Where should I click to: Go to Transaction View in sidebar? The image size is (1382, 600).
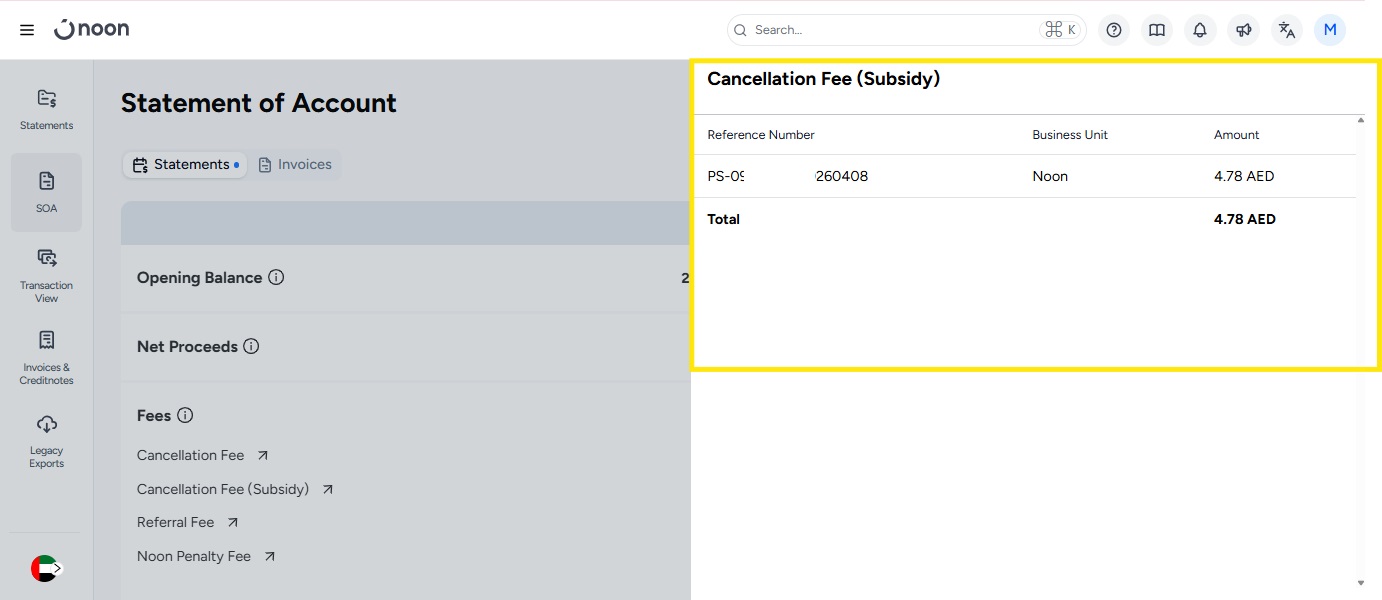(46, 275)
